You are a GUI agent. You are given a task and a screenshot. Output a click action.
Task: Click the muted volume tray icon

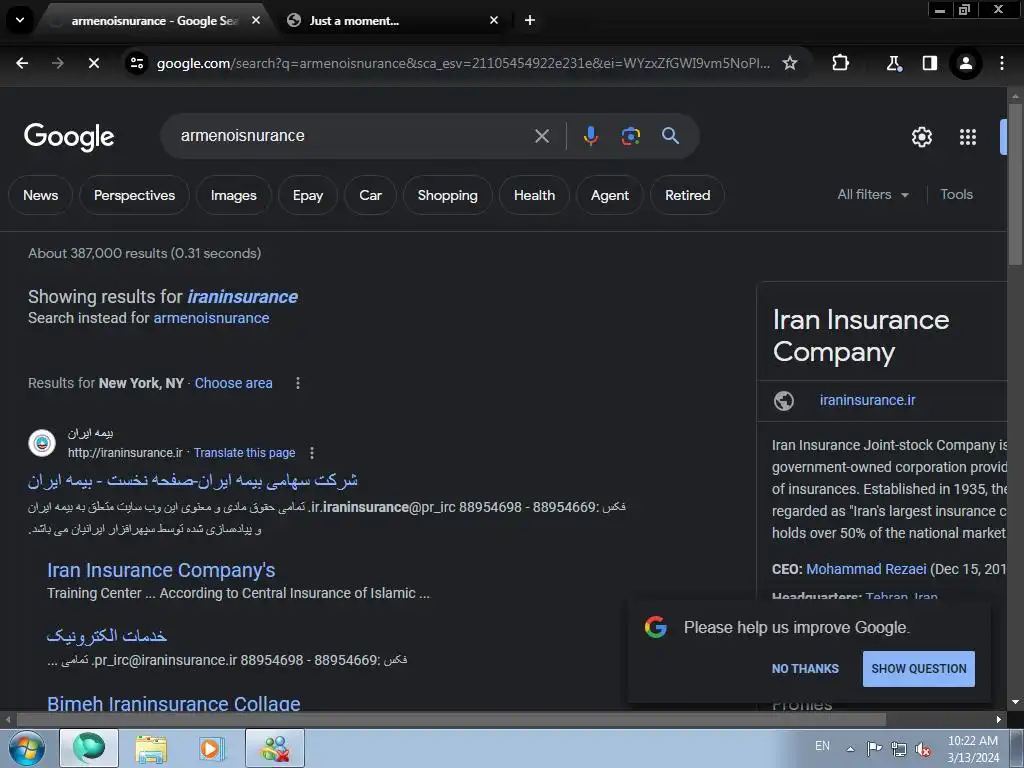tap(923, 749)
